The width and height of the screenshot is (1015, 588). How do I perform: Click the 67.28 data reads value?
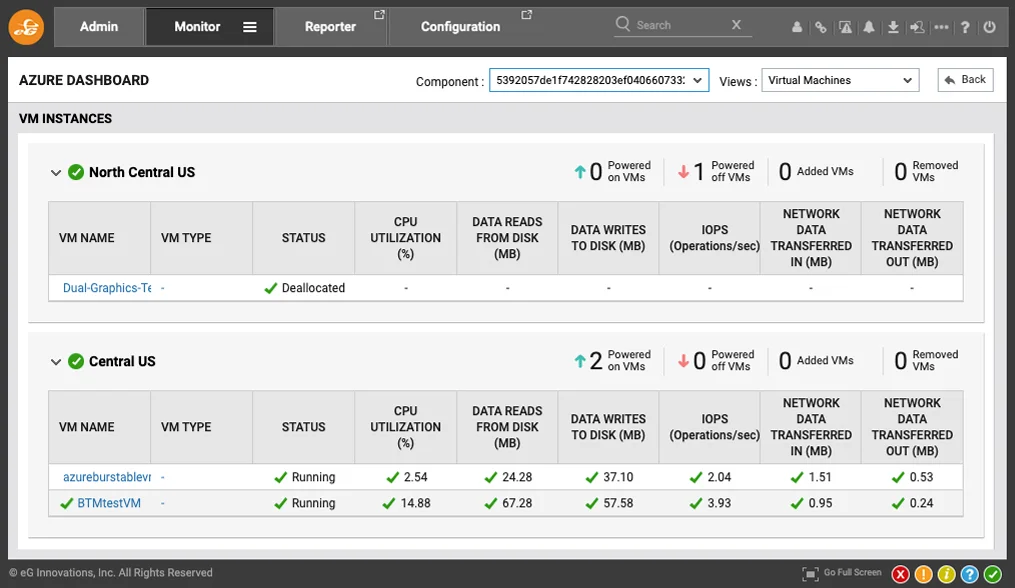[517, 503]
